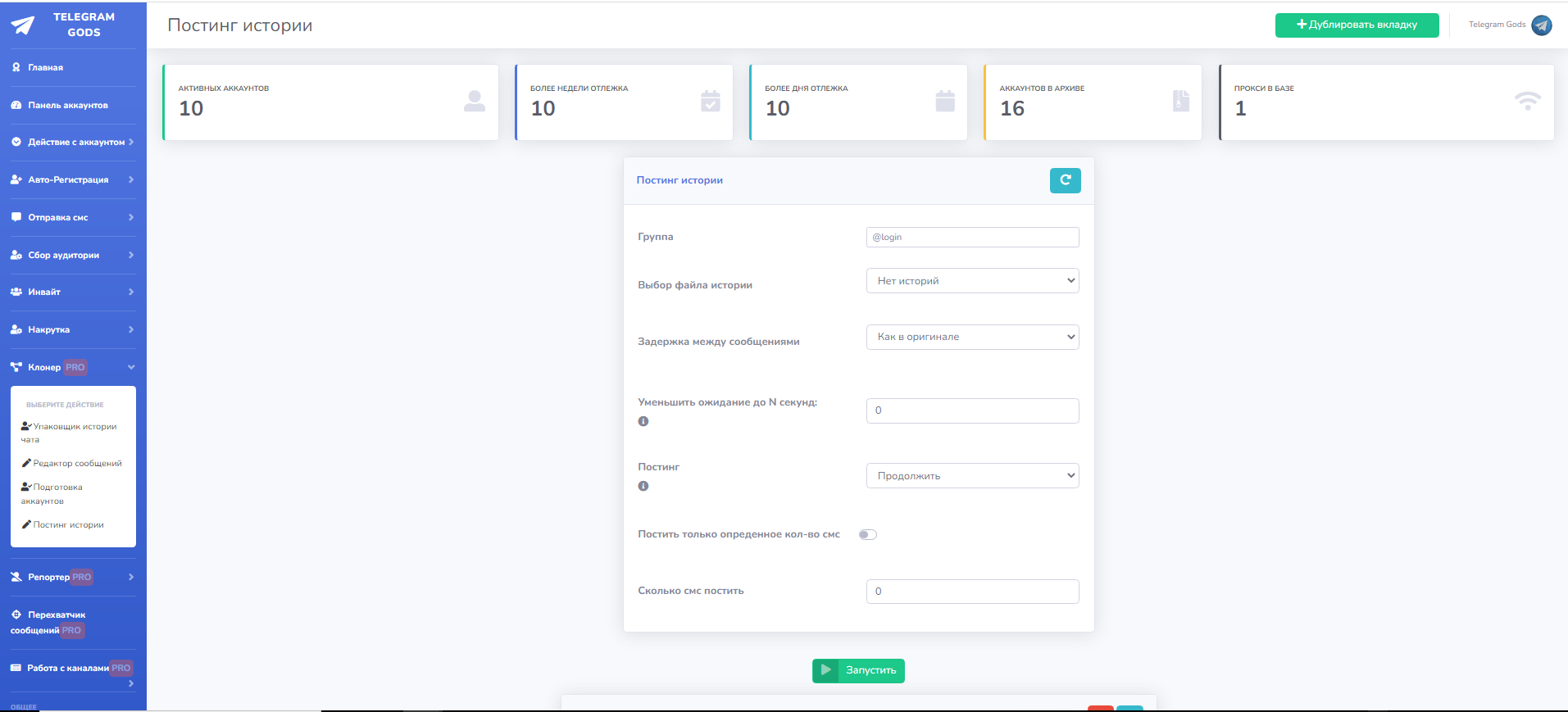Click the info icon under Постинг label
This screenshot has height=712, width=1568.
[x=643, y=486]
